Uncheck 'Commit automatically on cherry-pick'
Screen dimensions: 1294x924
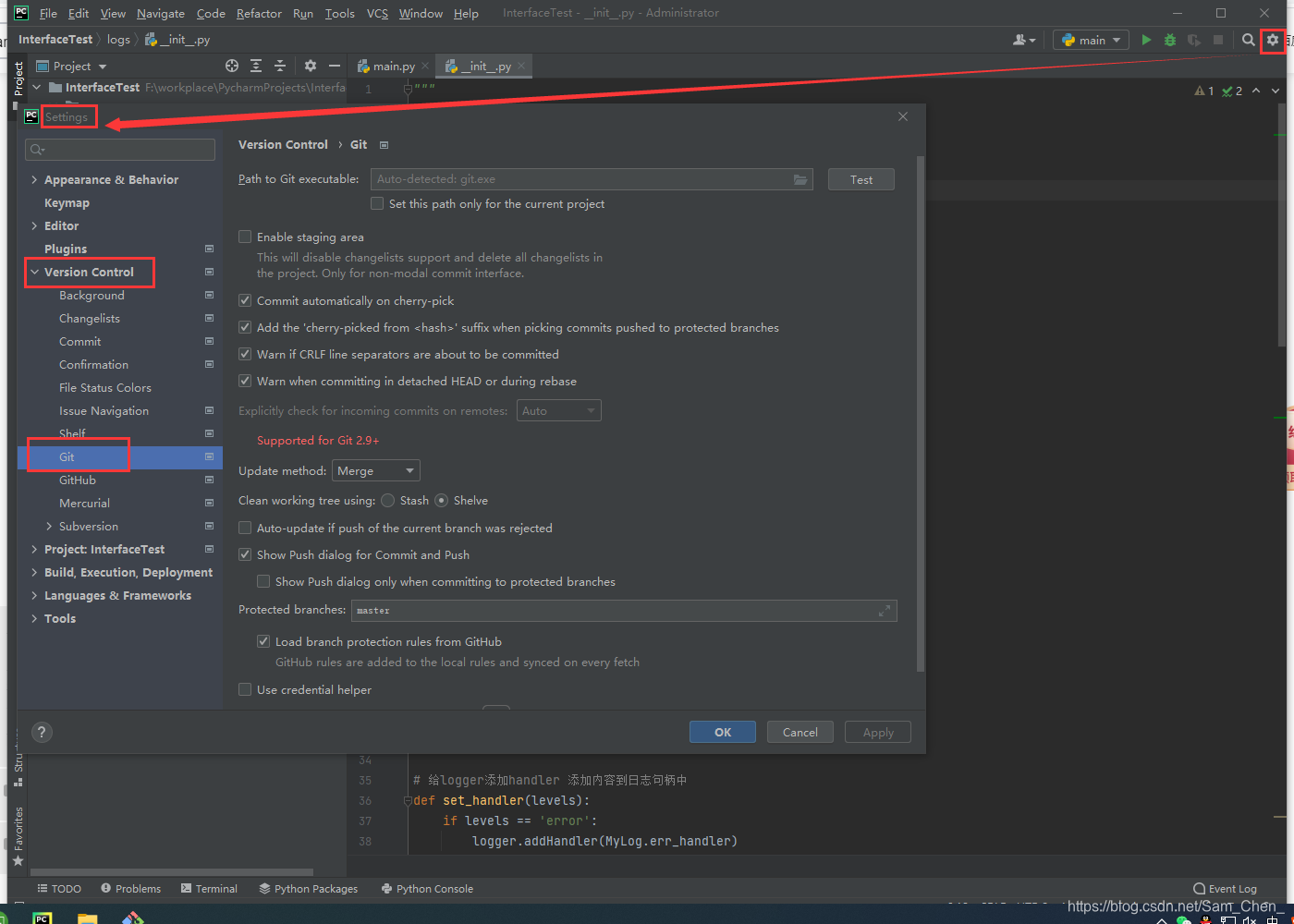245,300
